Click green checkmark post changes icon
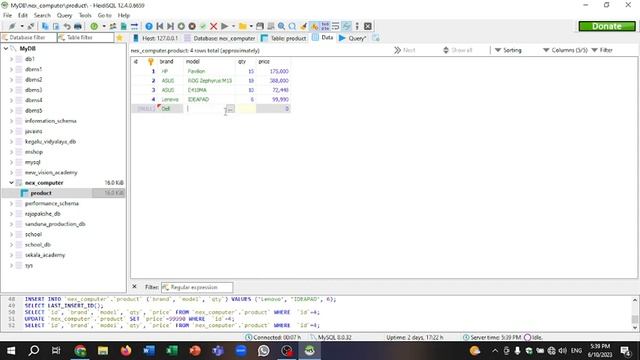 (x=203, y=26)
